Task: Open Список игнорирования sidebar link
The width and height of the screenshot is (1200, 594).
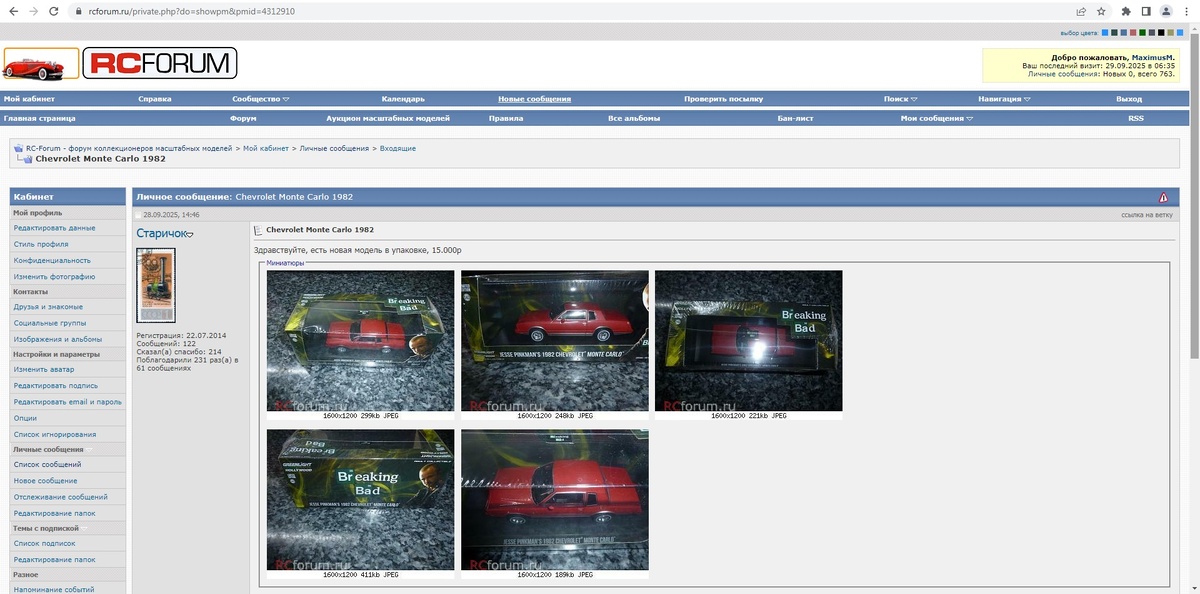Action: click(55, 434)
